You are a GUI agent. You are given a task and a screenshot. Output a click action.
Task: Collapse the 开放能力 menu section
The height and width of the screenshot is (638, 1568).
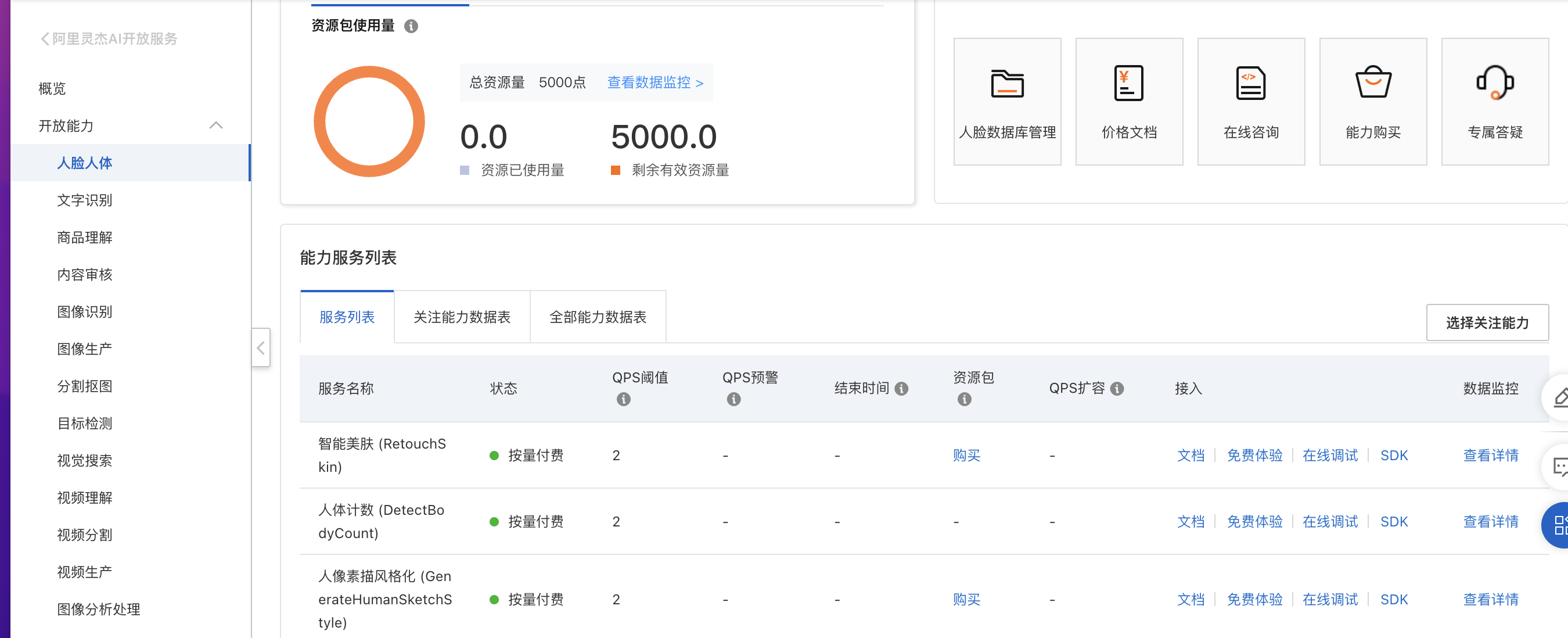[215, 126]
